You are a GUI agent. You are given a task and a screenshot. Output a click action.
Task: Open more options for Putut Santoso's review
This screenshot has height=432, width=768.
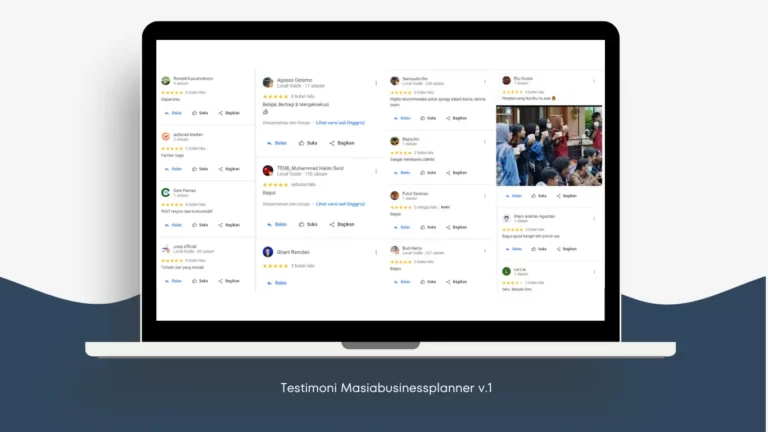[485, 196]
